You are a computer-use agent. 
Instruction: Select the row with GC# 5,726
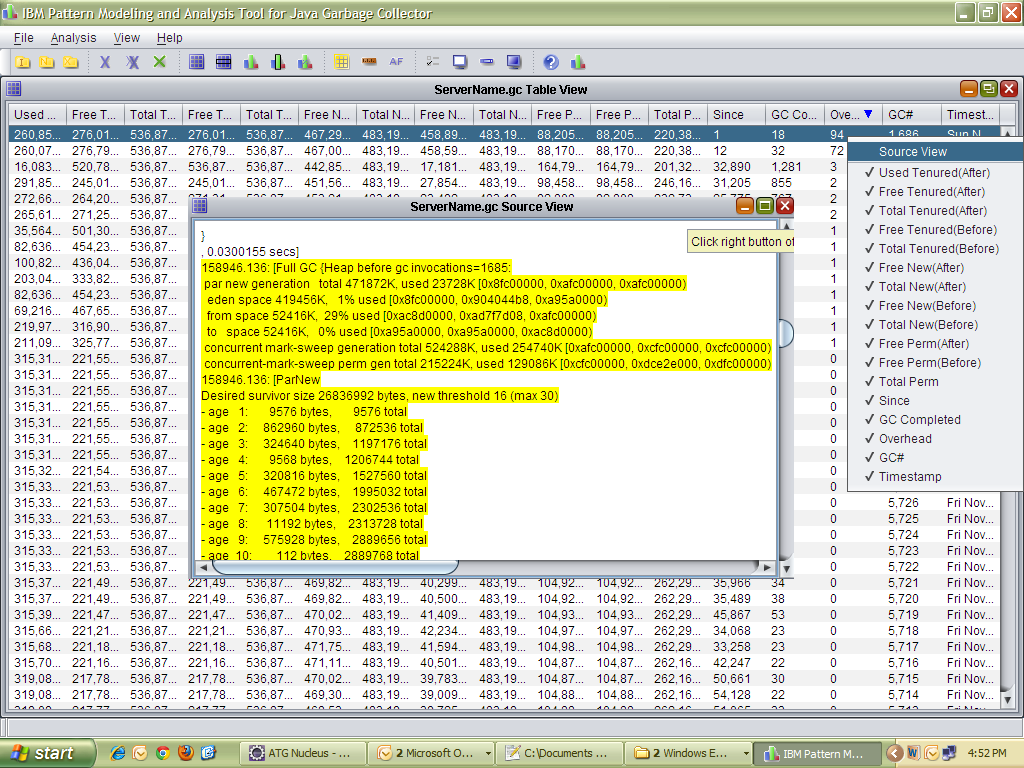point(503,503)
